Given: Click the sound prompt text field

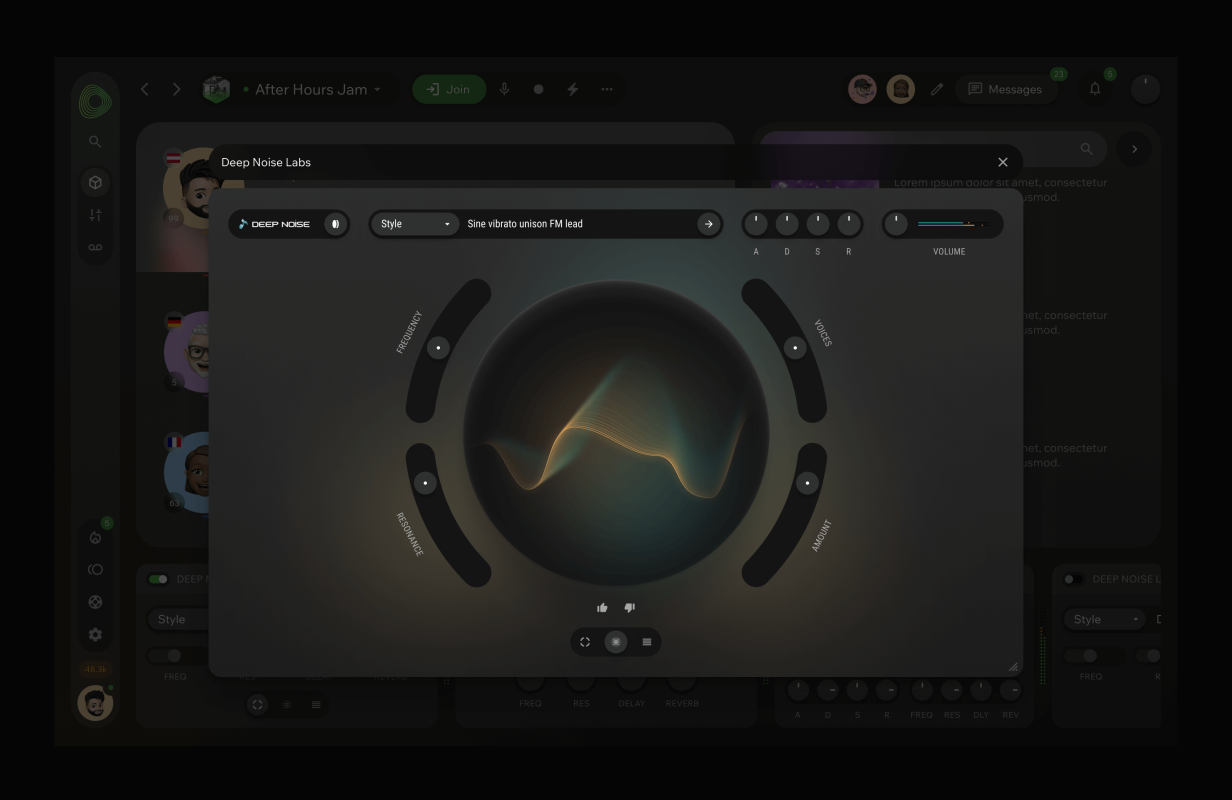Looking at the screenshot, I should coord(575,224).
